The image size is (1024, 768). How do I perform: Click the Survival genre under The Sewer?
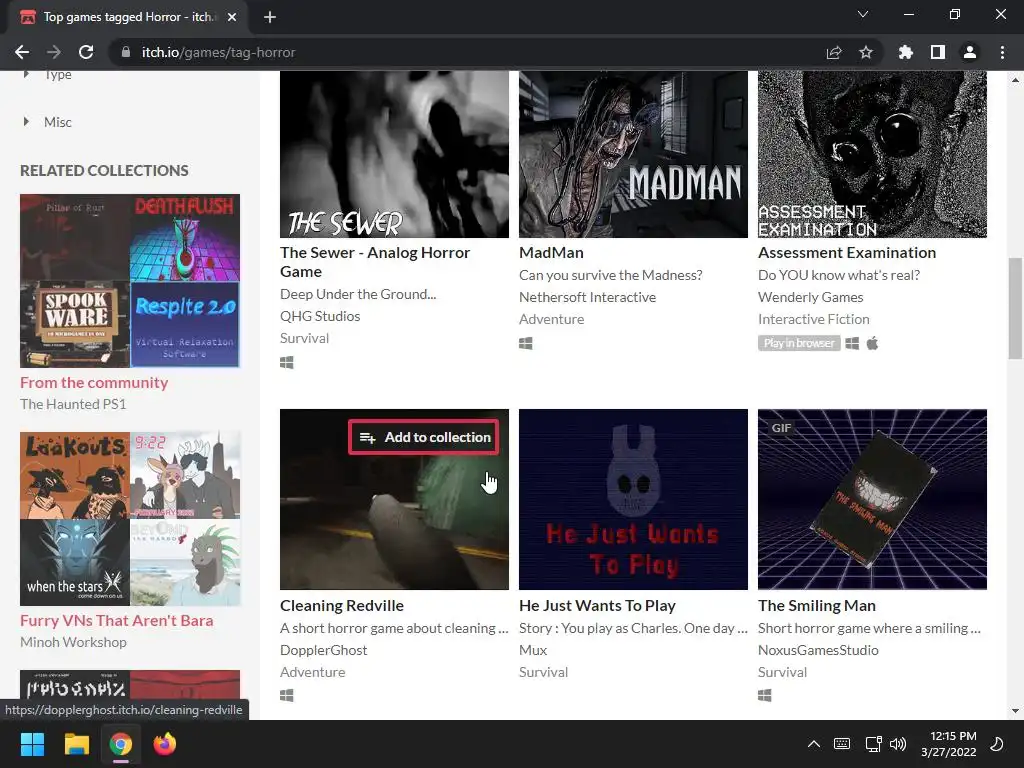304,338
